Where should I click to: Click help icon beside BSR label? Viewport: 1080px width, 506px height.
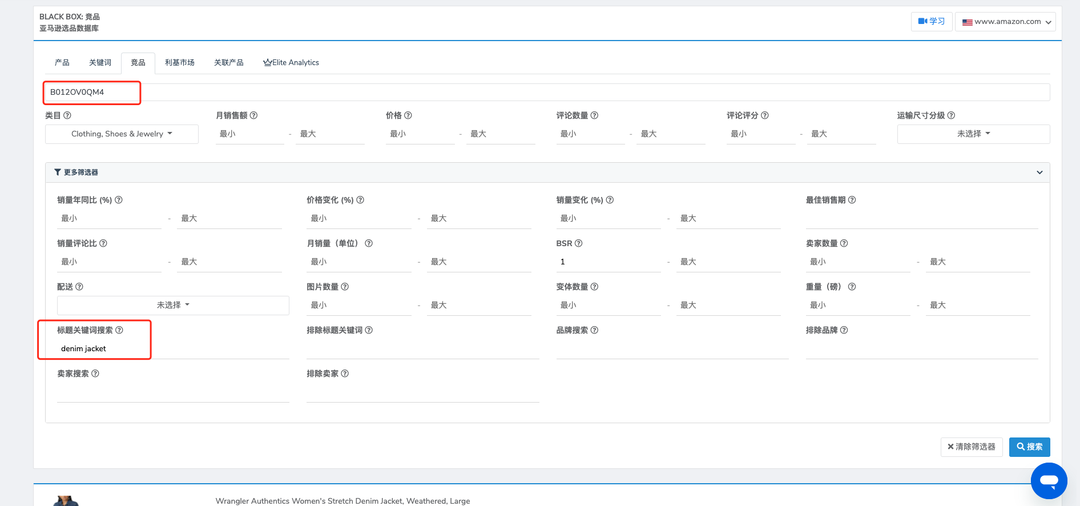pyautogui.click(x=579, y=244)
